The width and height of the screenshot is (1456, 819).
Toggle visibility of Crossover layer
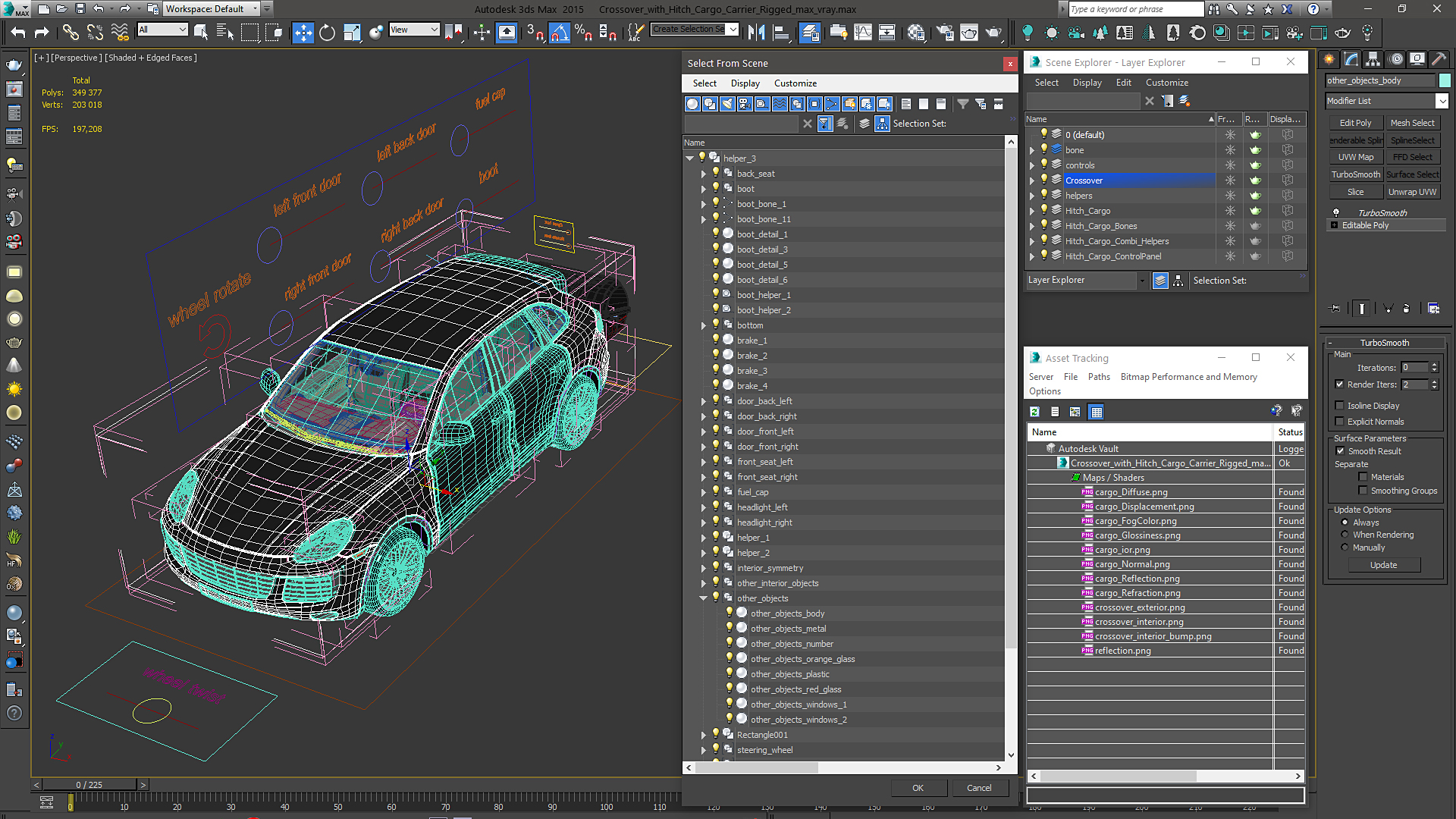click(1044, 180)
